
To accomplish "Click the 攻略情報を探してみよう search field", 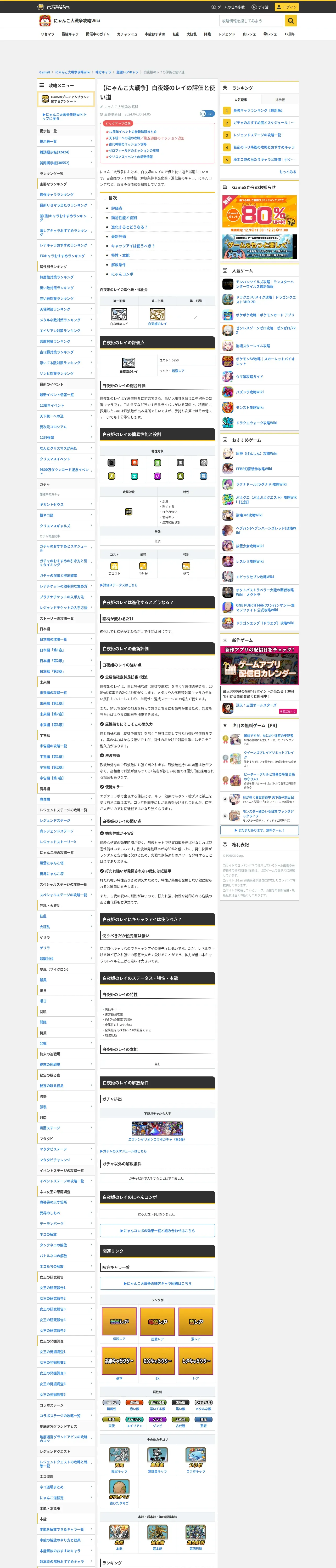I will tap(251, 21).
